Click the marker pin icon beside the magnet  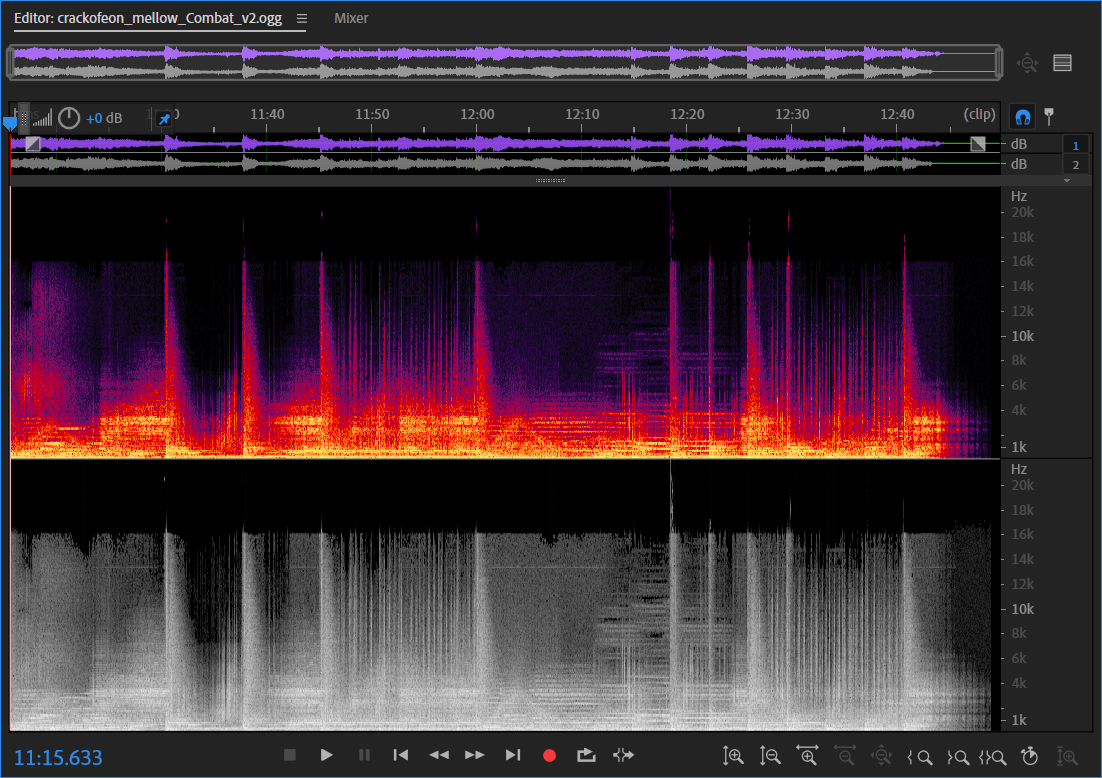coord(1049,117)
